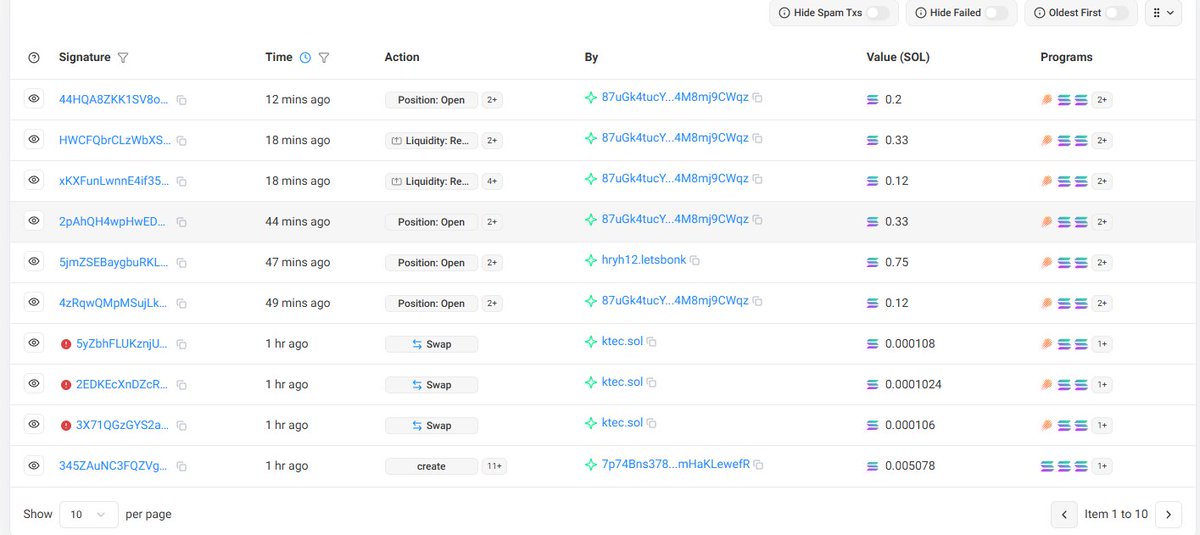The width and height of the screenshot is (1200, 535).
Task: View details eye icon for 5jmZSEBaygbuRKL row
Action: click(x=34, y=261)
